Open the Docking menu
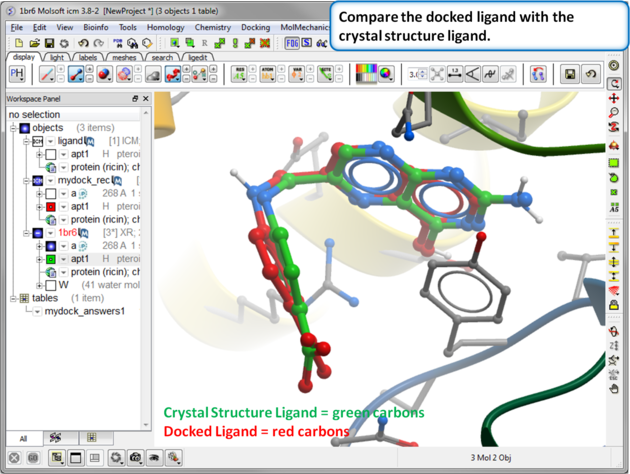 pyautogui.click(x=255, y=27)
